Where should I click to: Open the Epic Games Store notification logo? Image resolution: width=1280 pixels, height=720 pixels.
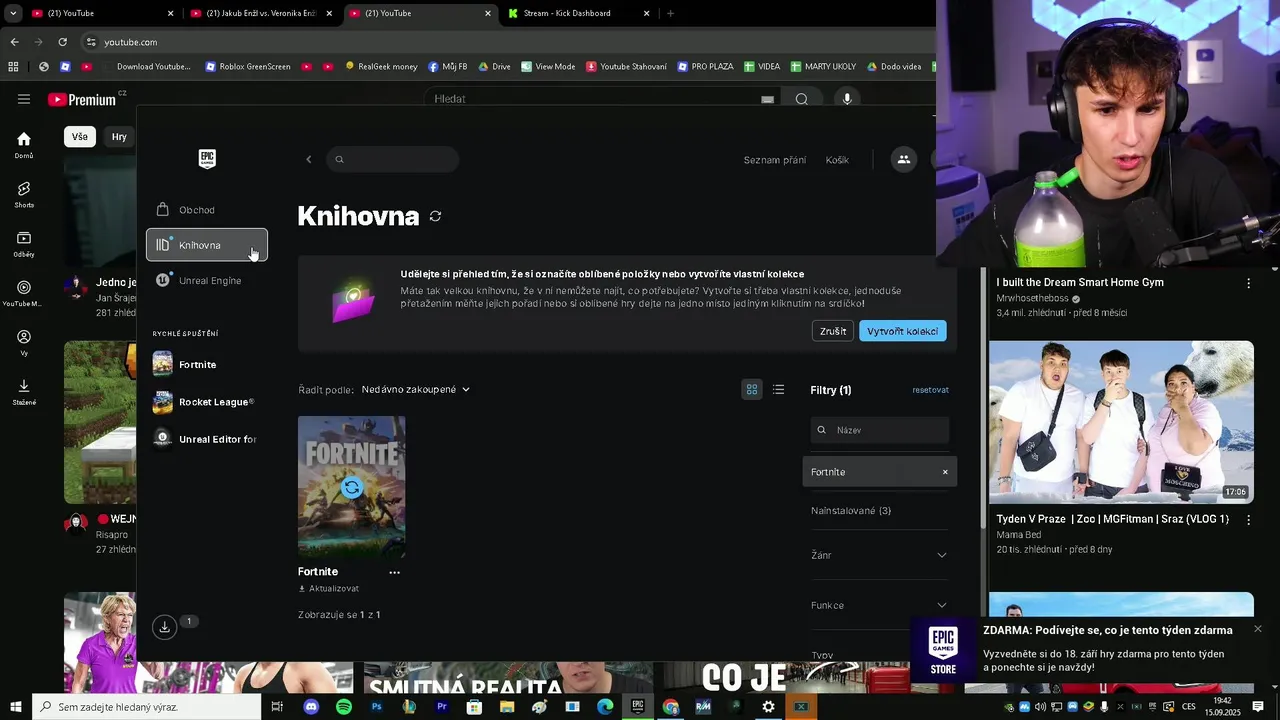(x=943, y=651)
